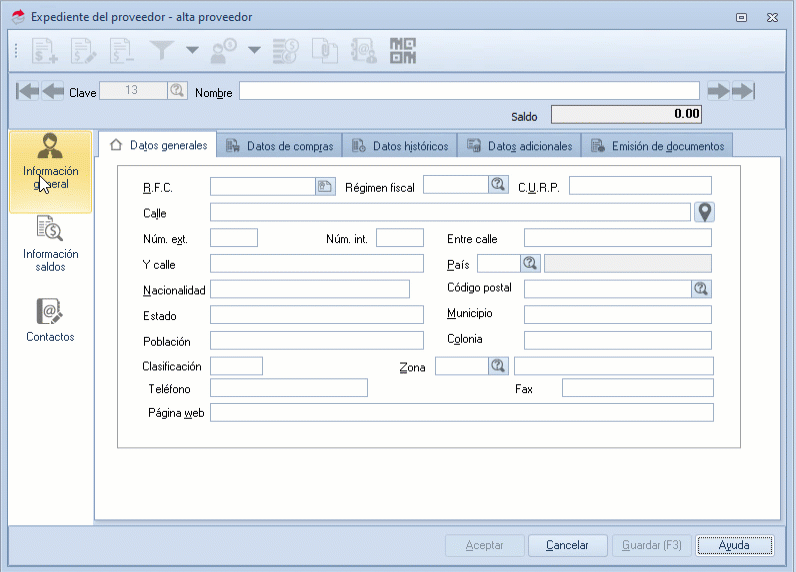This screenshot has width=796, height=572.
Task: Open the Régimen fiscal lookup list
Action: [x=498, y=184]
